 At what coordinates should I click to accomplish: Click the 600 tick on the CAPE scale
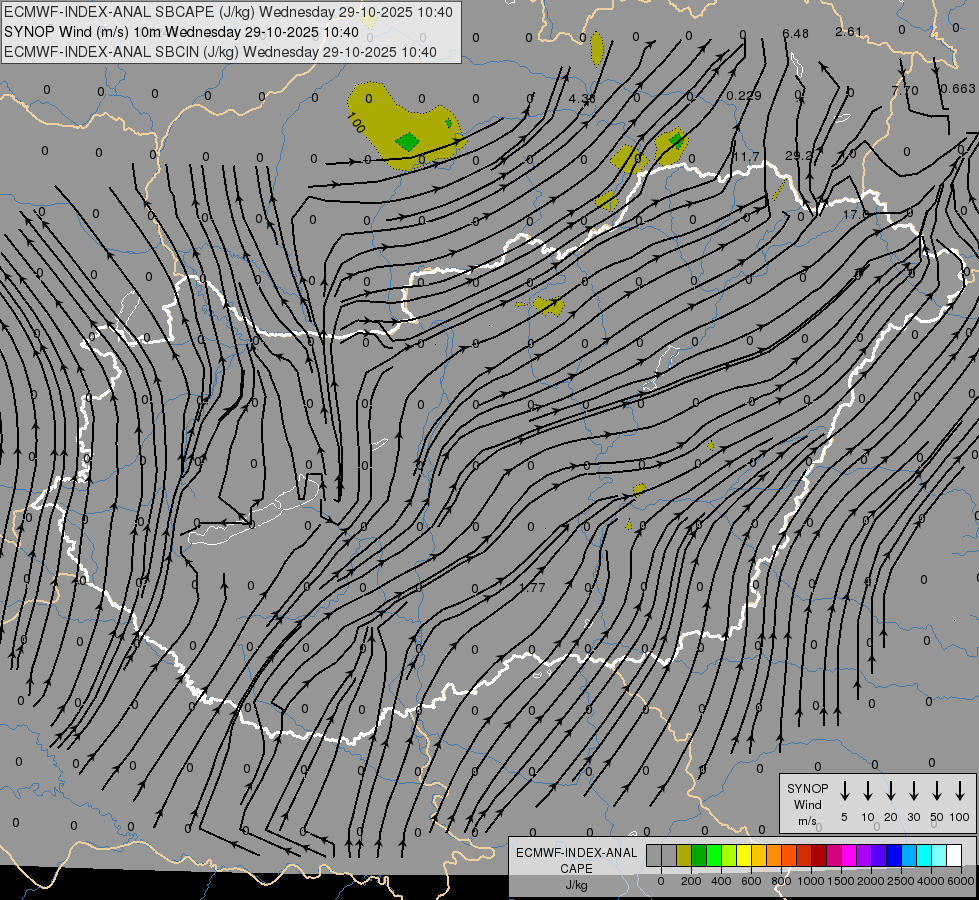(751, 881)
